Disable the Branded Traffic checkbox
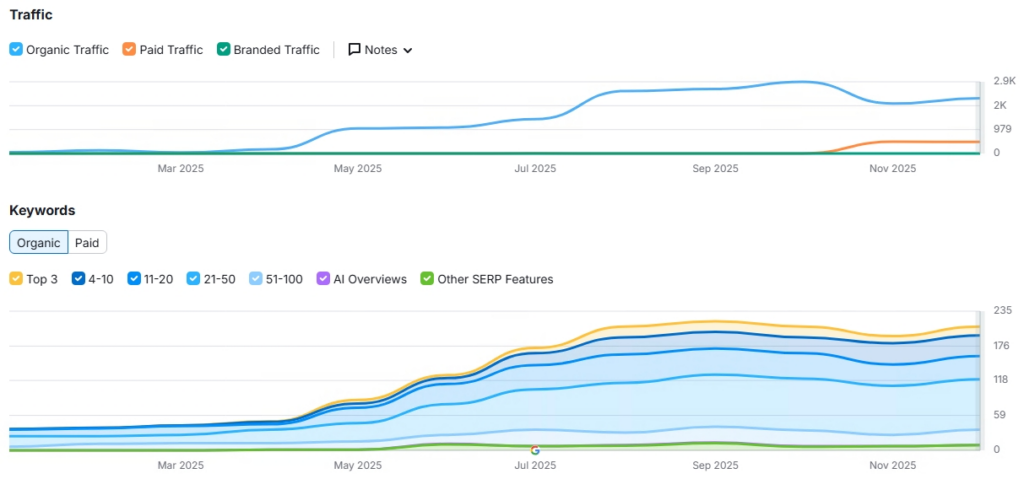1024x479 pixels. [x=223, y=49]
